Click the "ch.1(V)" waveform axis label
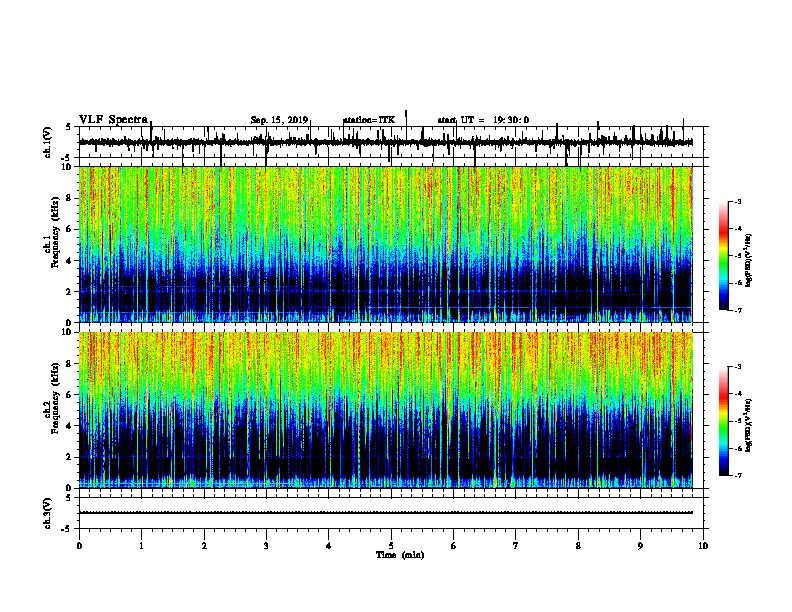The height and width of the screenshot is (612, 792). (48, 142)
